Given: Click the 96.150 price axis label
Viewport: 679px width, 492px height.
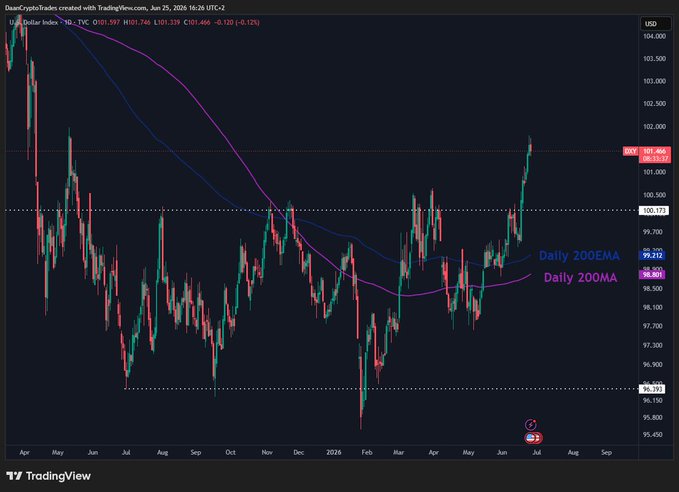Looking at the screenshot, I should [x=653, y=400].
